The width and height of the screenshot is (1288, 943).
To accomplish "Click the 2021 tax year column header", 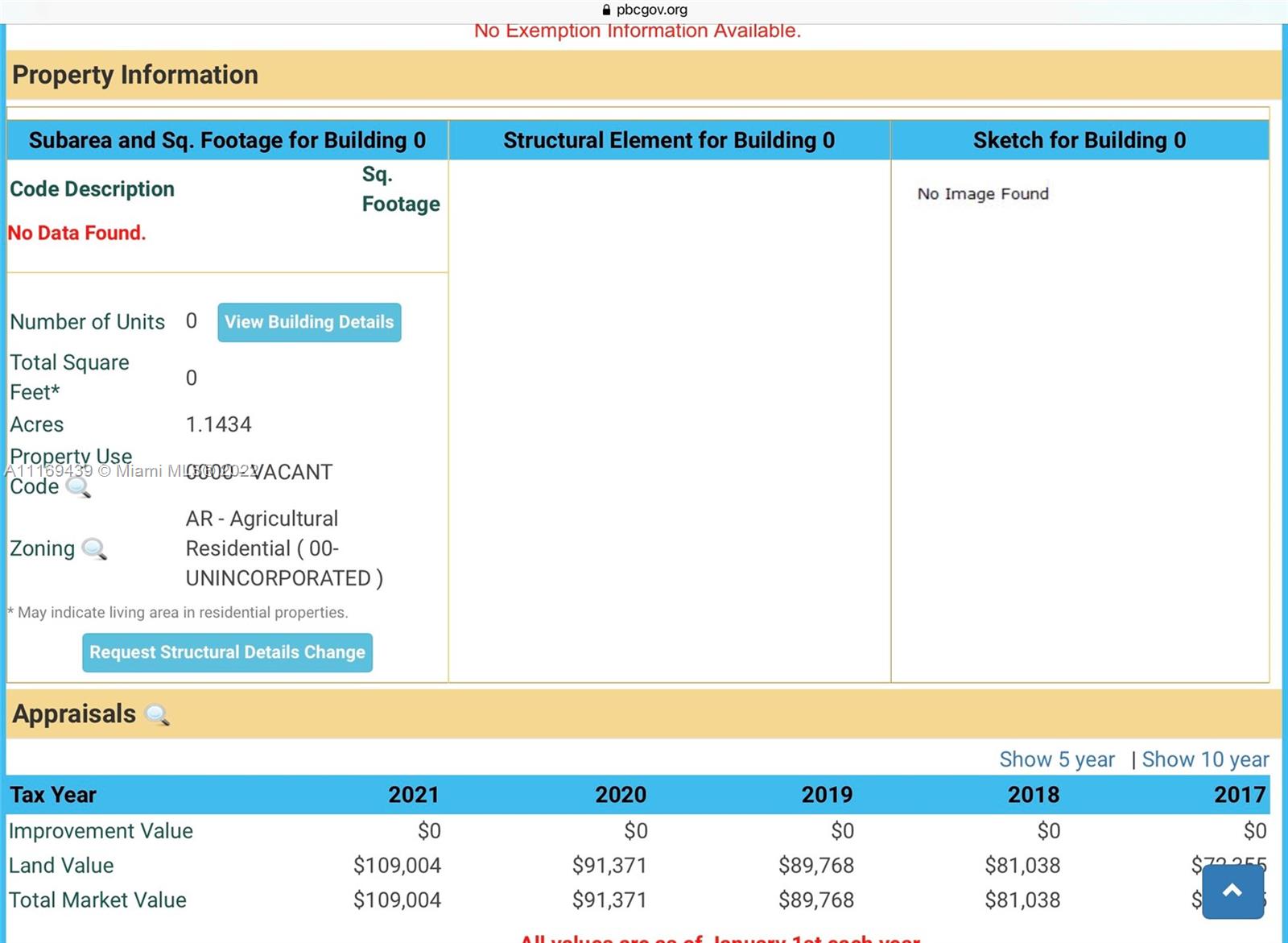I will click(x=413, y=795).
